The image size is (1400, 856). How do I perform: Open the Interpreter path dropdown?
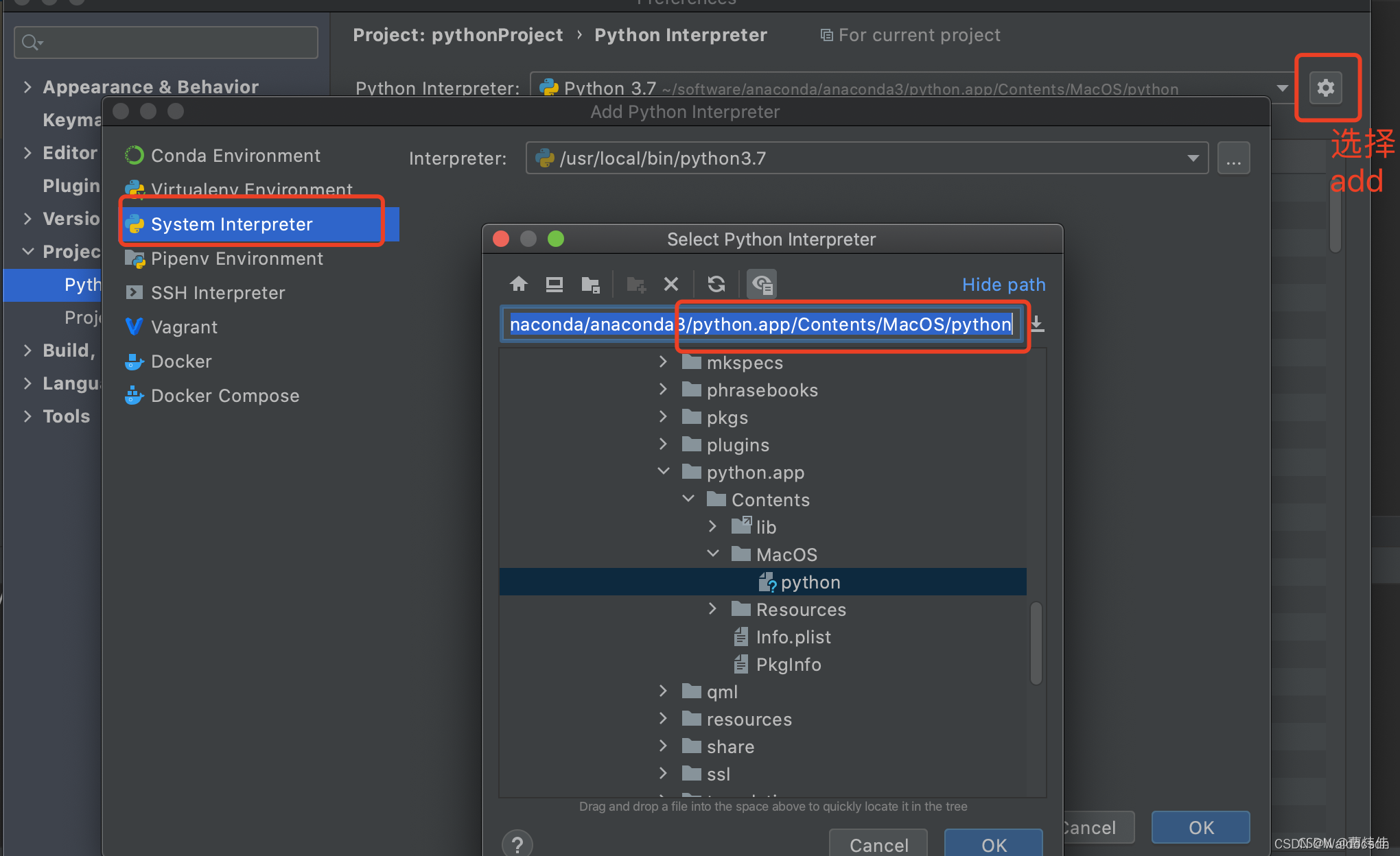1193,158
